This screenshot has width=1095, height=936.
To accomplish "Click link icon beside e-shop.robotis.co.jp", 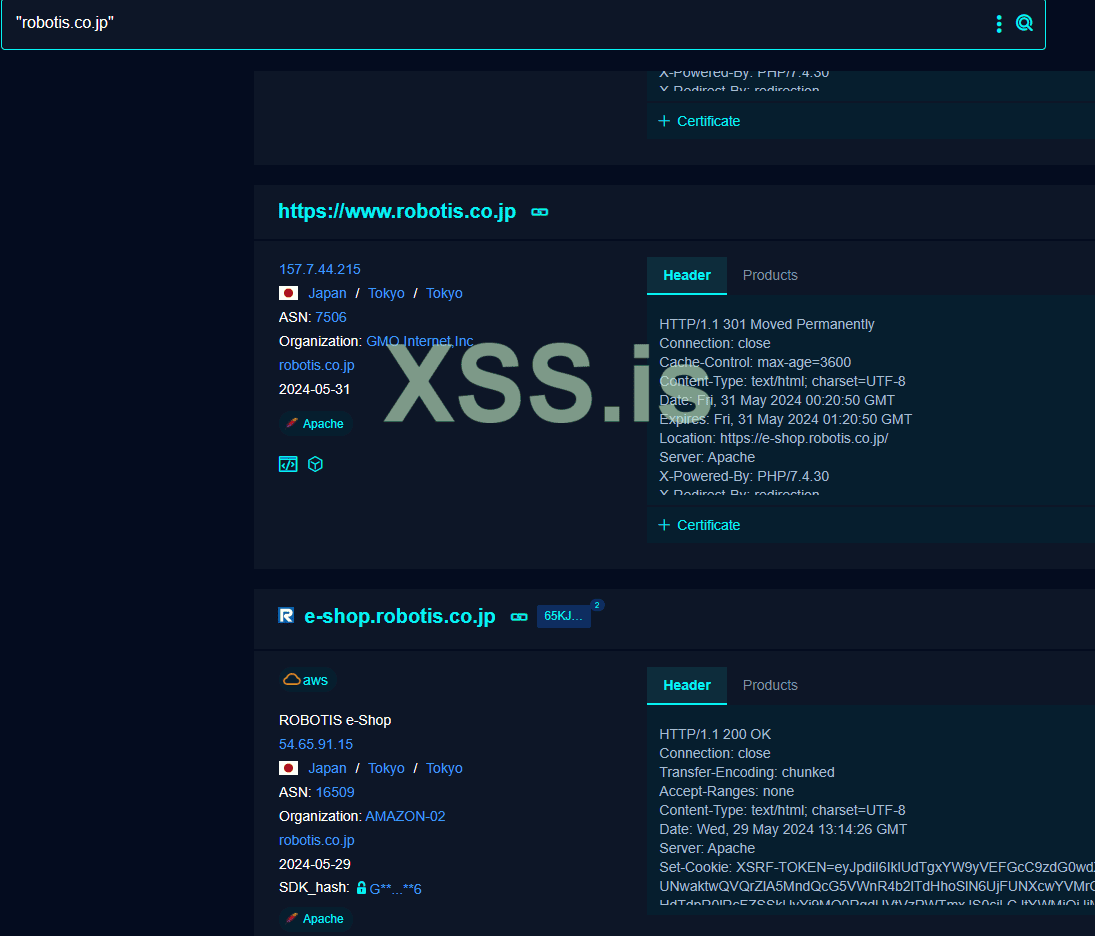I will 519,617.
